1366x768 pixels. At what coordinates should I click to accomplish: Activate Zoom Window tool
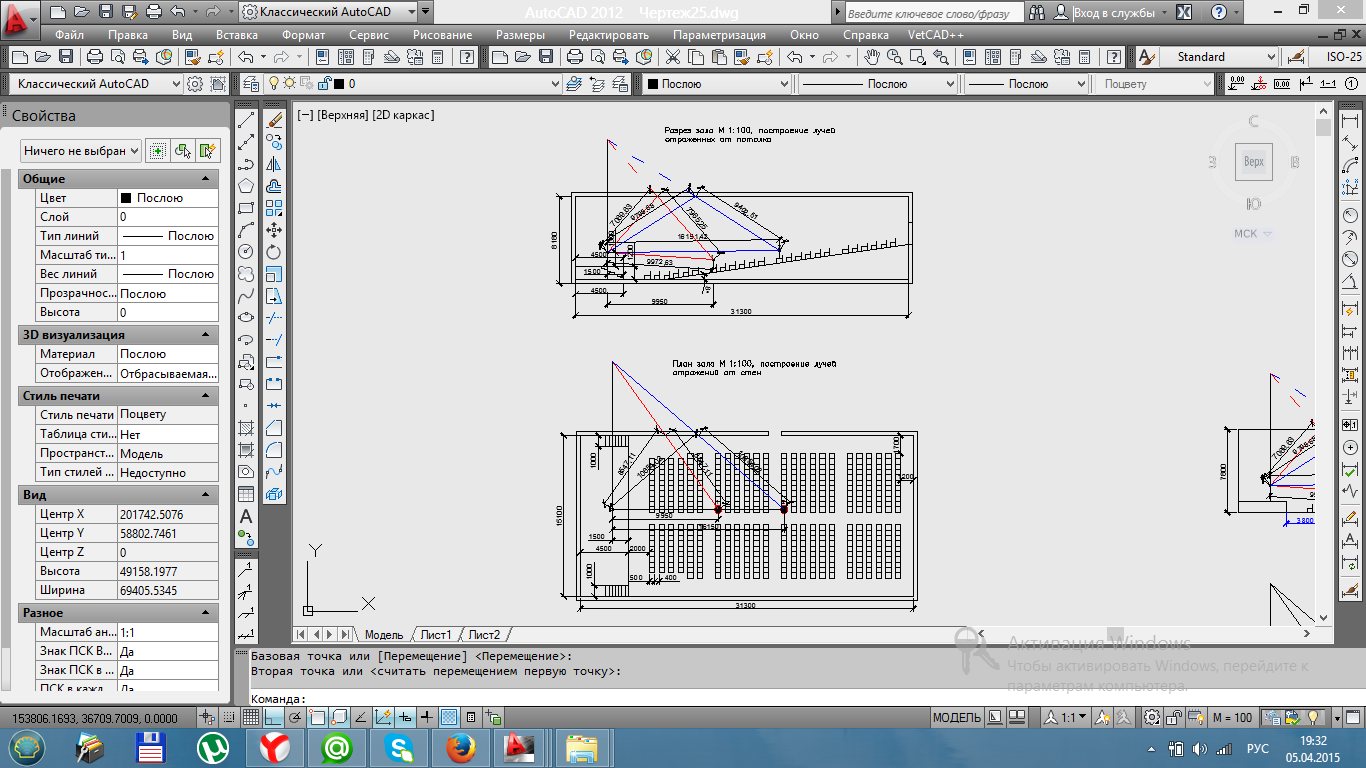pyautogui.click(x=916, y=57)
